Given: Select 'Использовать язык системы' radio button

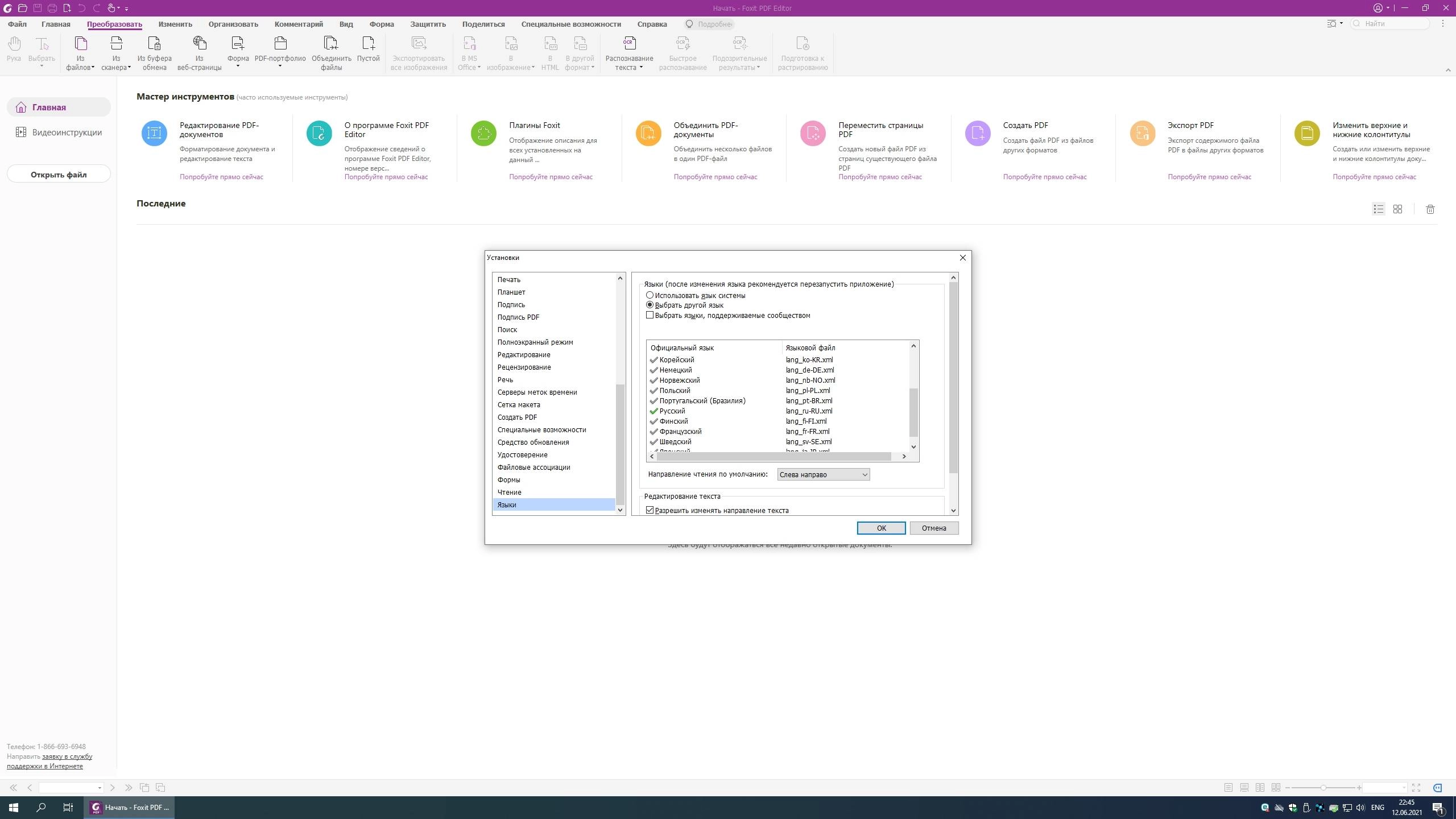Looking at the screenshot, I should (650, 295).
